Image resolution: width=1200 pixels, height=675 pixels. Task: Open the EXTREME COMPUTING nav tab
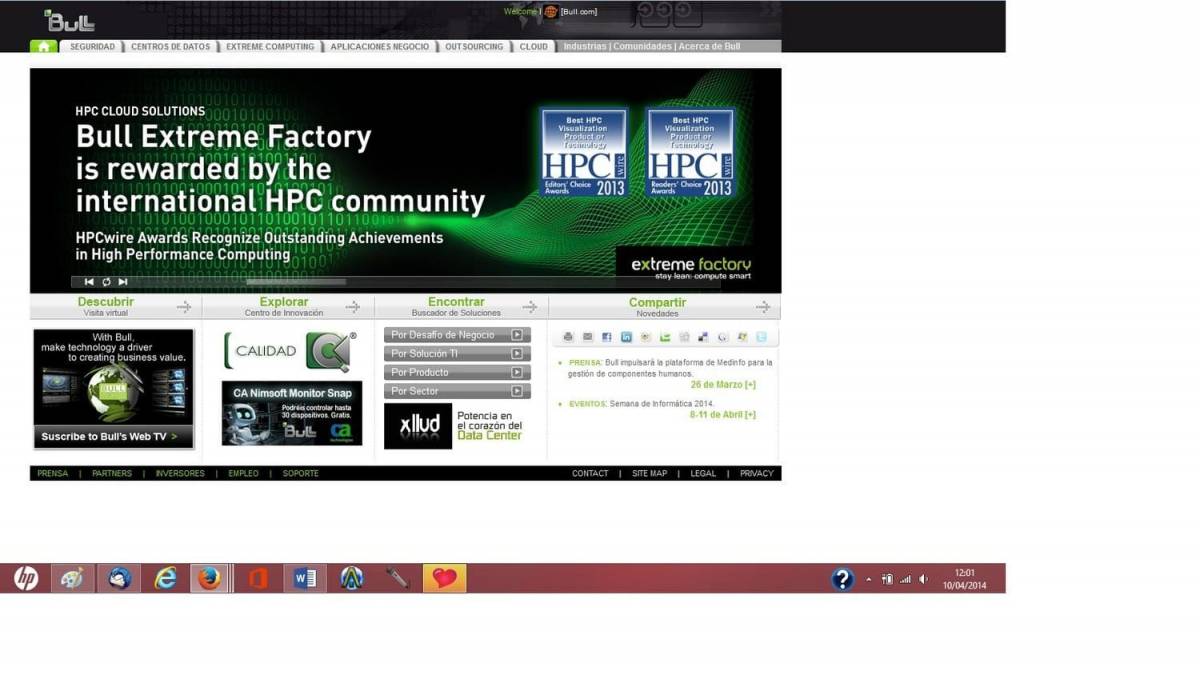[269, 46]
